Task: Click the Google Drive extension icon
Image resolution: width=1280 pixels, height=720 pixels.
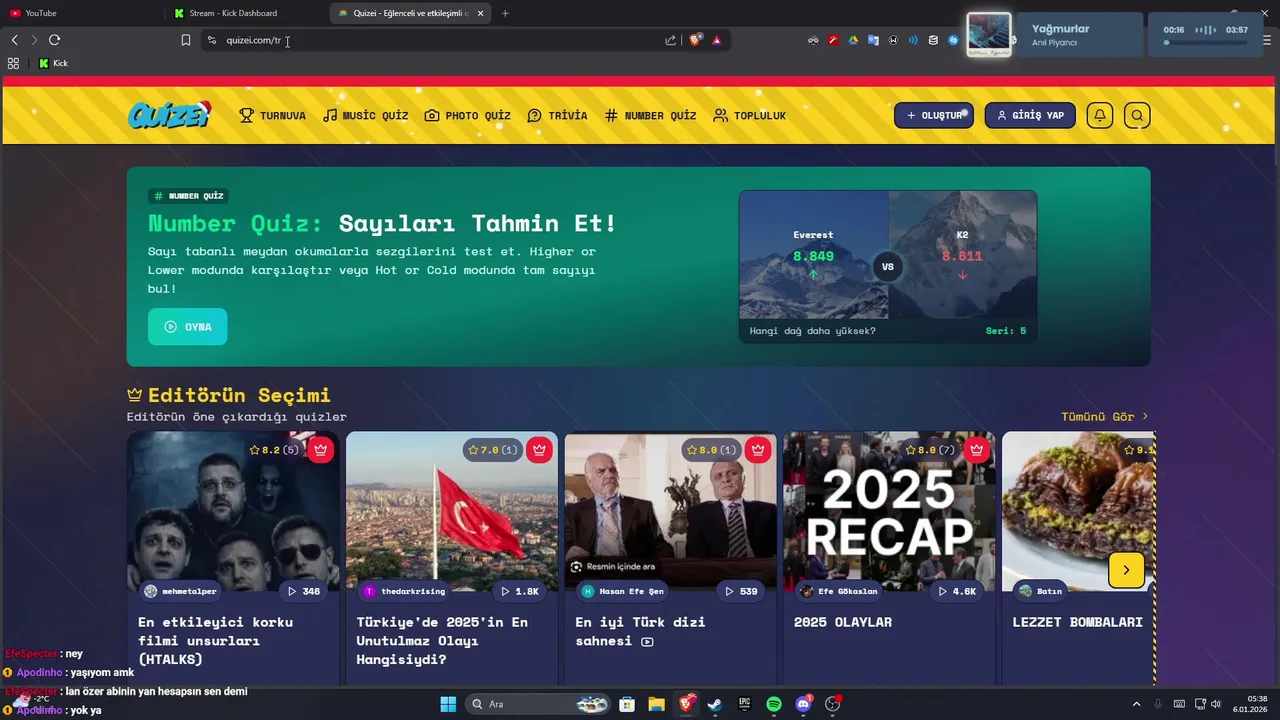Action: pyautogui.click(x=853, y=40)
